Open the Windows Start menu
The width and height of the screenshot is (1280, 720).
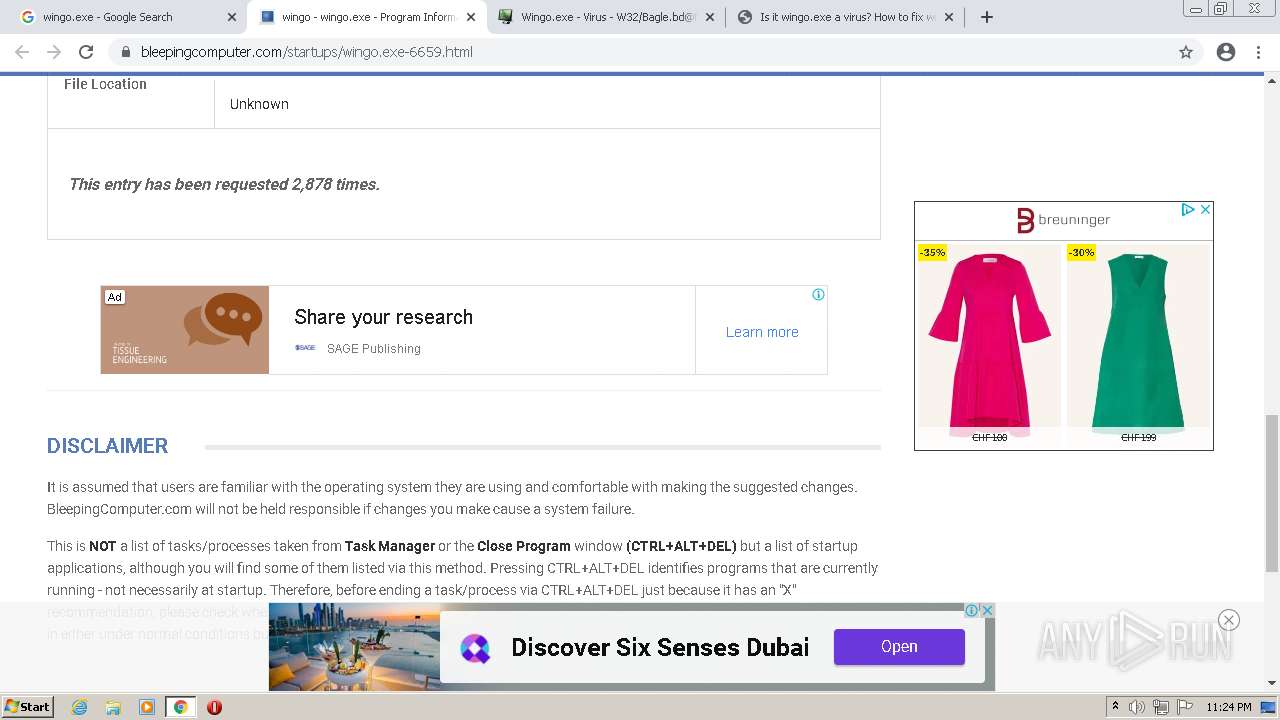28,707
